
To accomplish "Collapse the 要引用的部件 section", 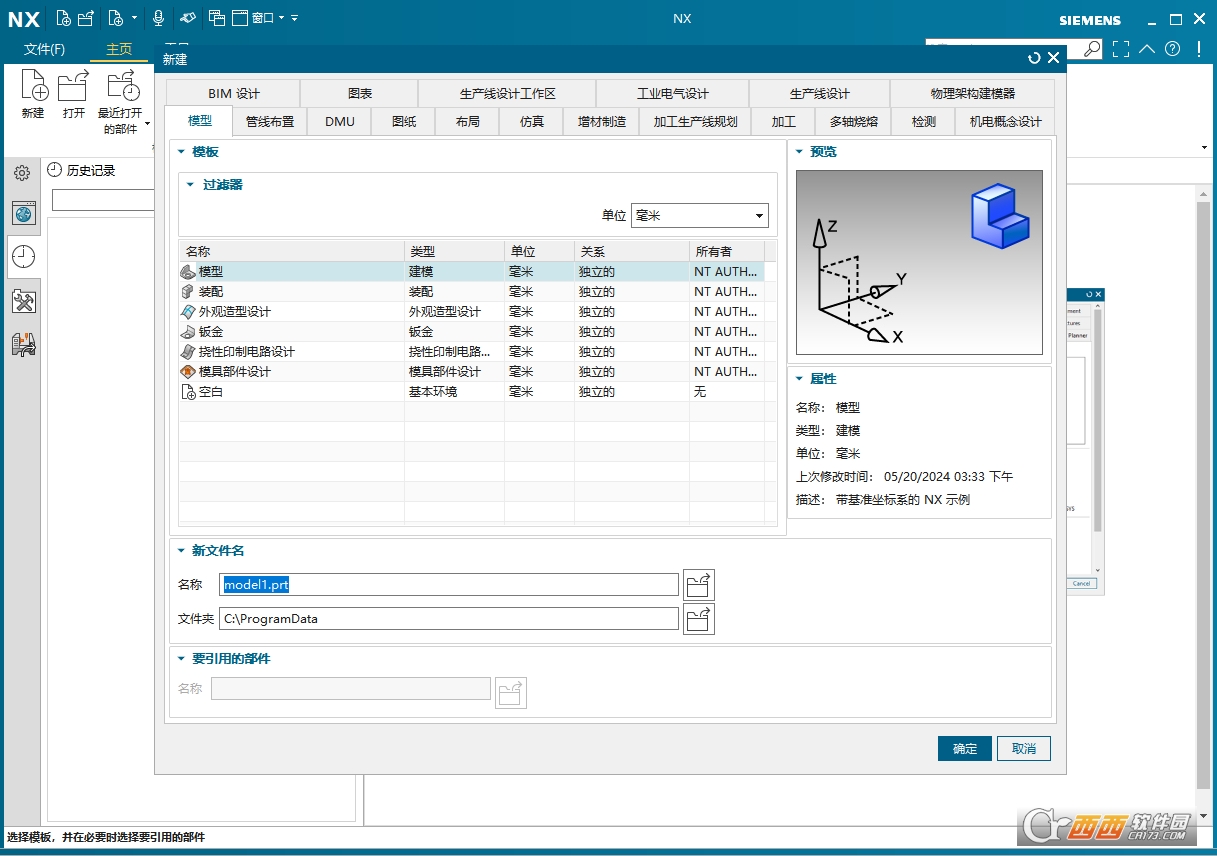I will [182, 659].
